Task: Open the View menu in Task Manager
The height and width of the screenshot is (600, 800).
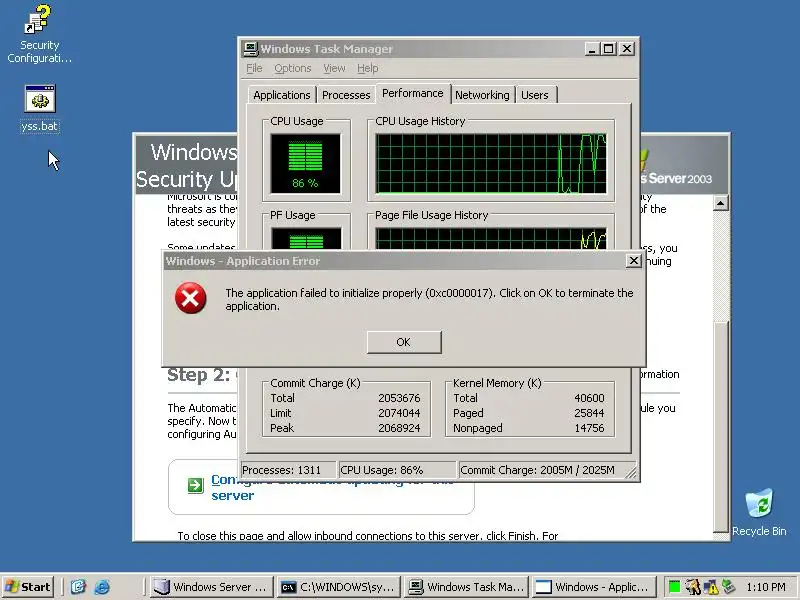Action: [x=334, y=68]
